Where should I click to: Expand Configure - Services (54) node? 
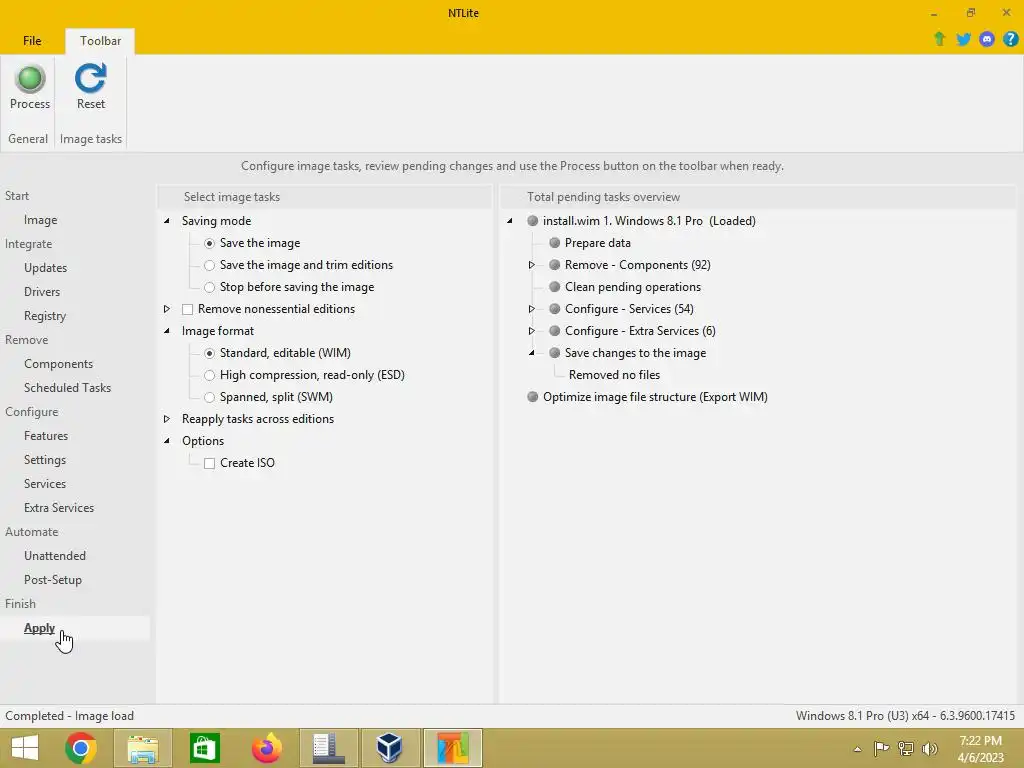(x=532, y=309)
